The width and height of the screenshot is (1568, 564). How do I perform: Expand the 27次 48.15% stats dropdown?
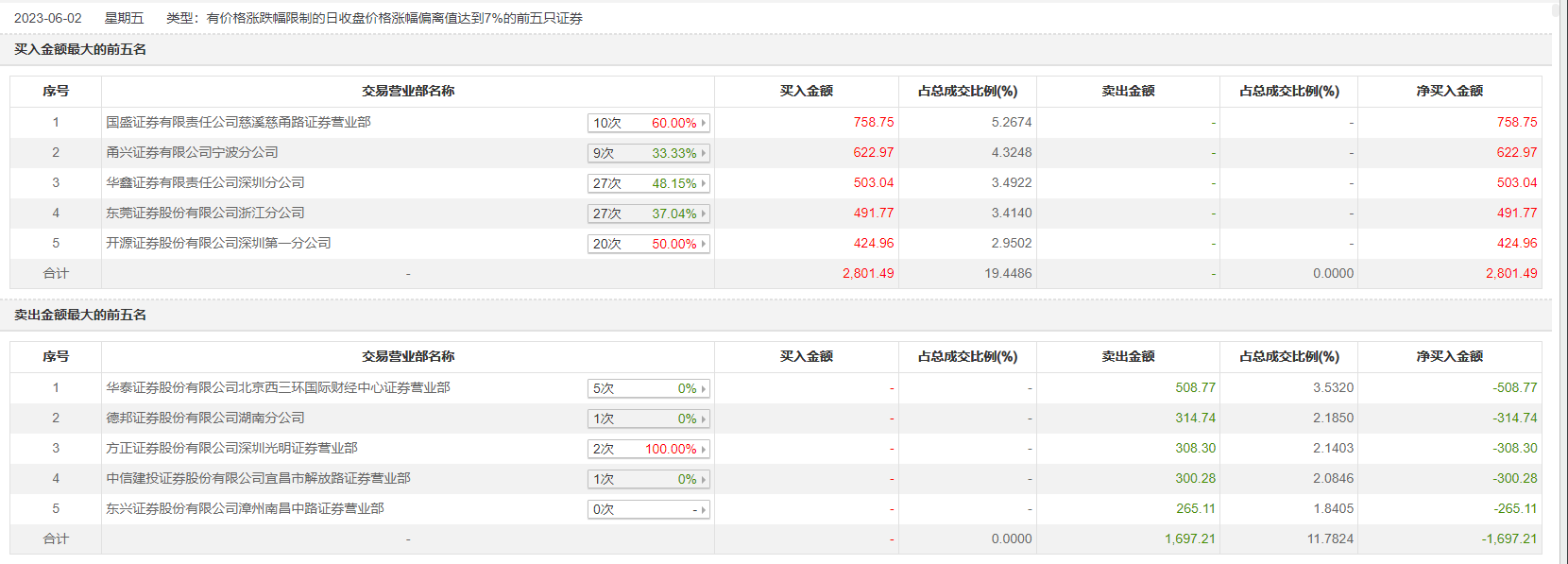pos(648,183)
